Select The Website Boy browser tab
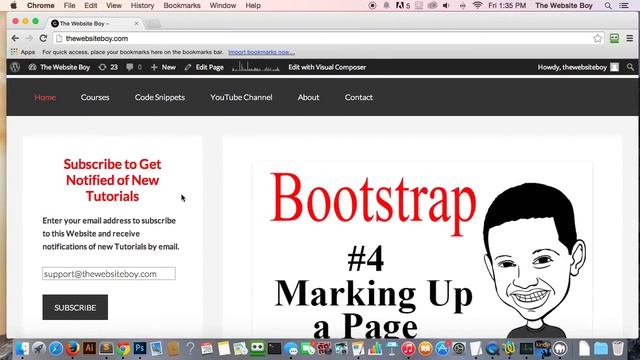 click(x=95, y=23)
